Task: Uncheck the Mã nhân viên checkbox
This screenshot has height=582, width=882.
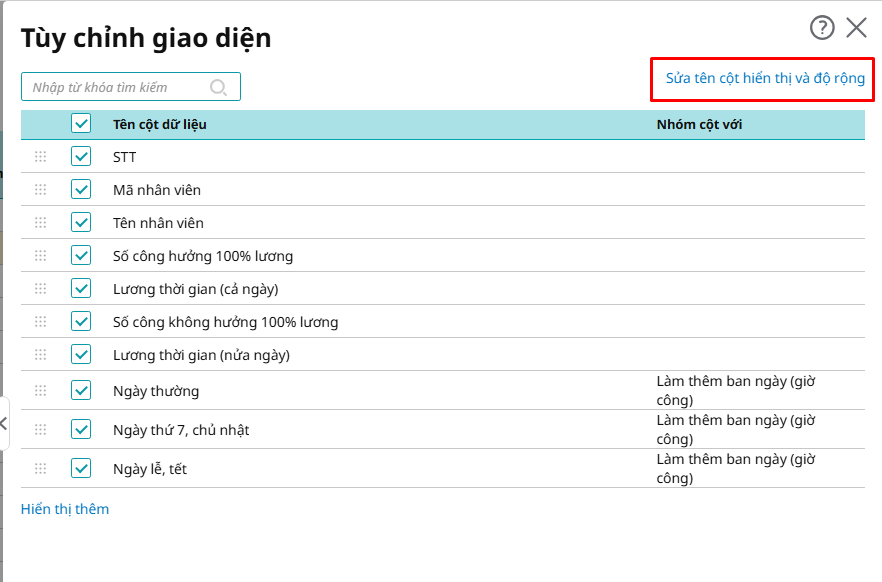Action: coord(81,190)
